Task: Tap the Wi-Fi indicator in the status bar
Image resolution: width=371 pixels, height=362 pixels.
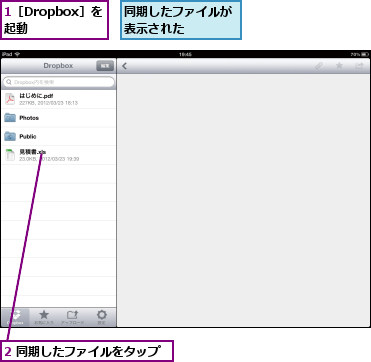Action: (x=17, y=54)
